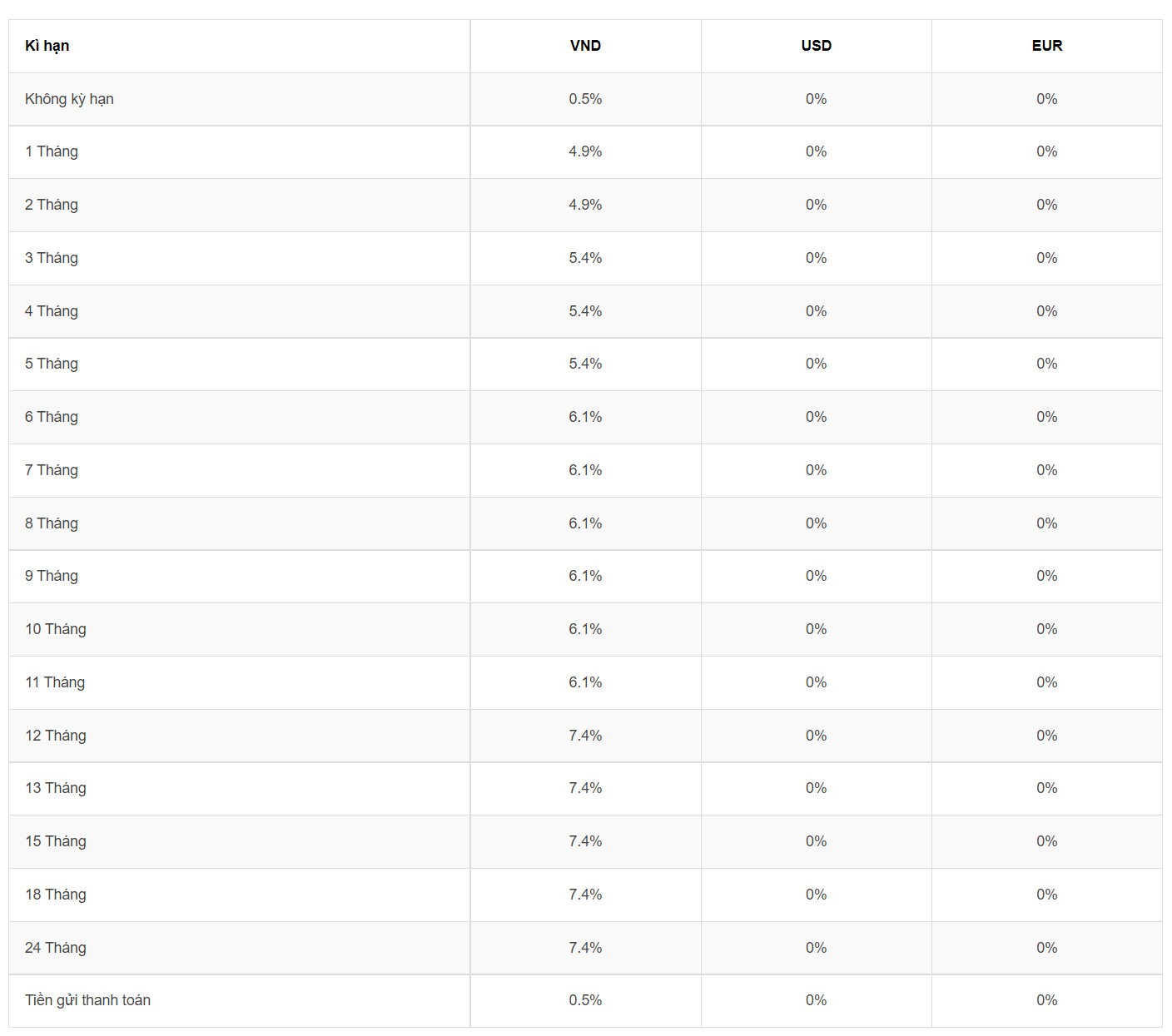Click the "Tiền gửi thanh toán" row label
The height and width of the screenshot is (1036, 1172).
point(87,1000)
